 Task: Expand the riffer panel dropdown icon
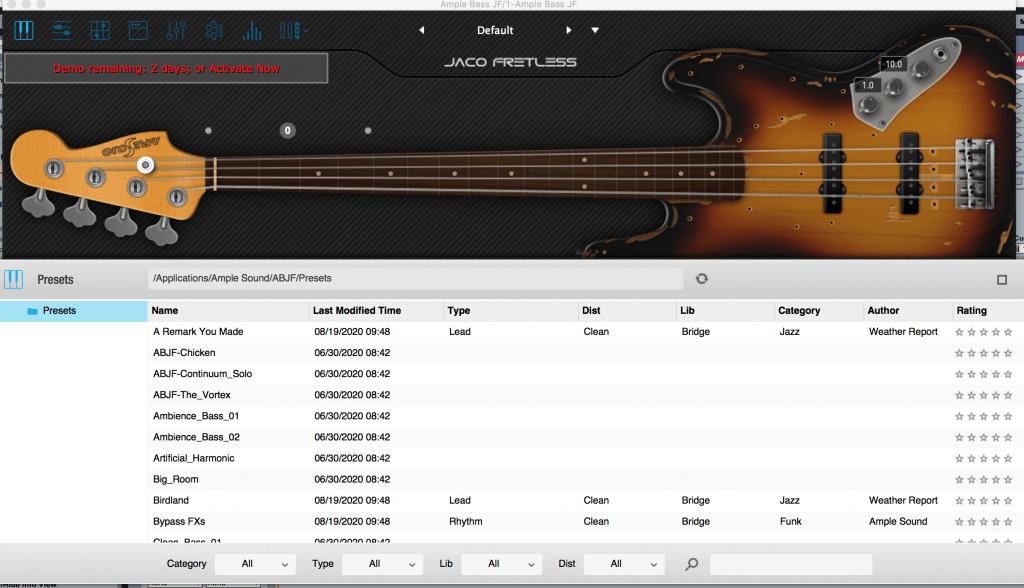click(294, 30)
